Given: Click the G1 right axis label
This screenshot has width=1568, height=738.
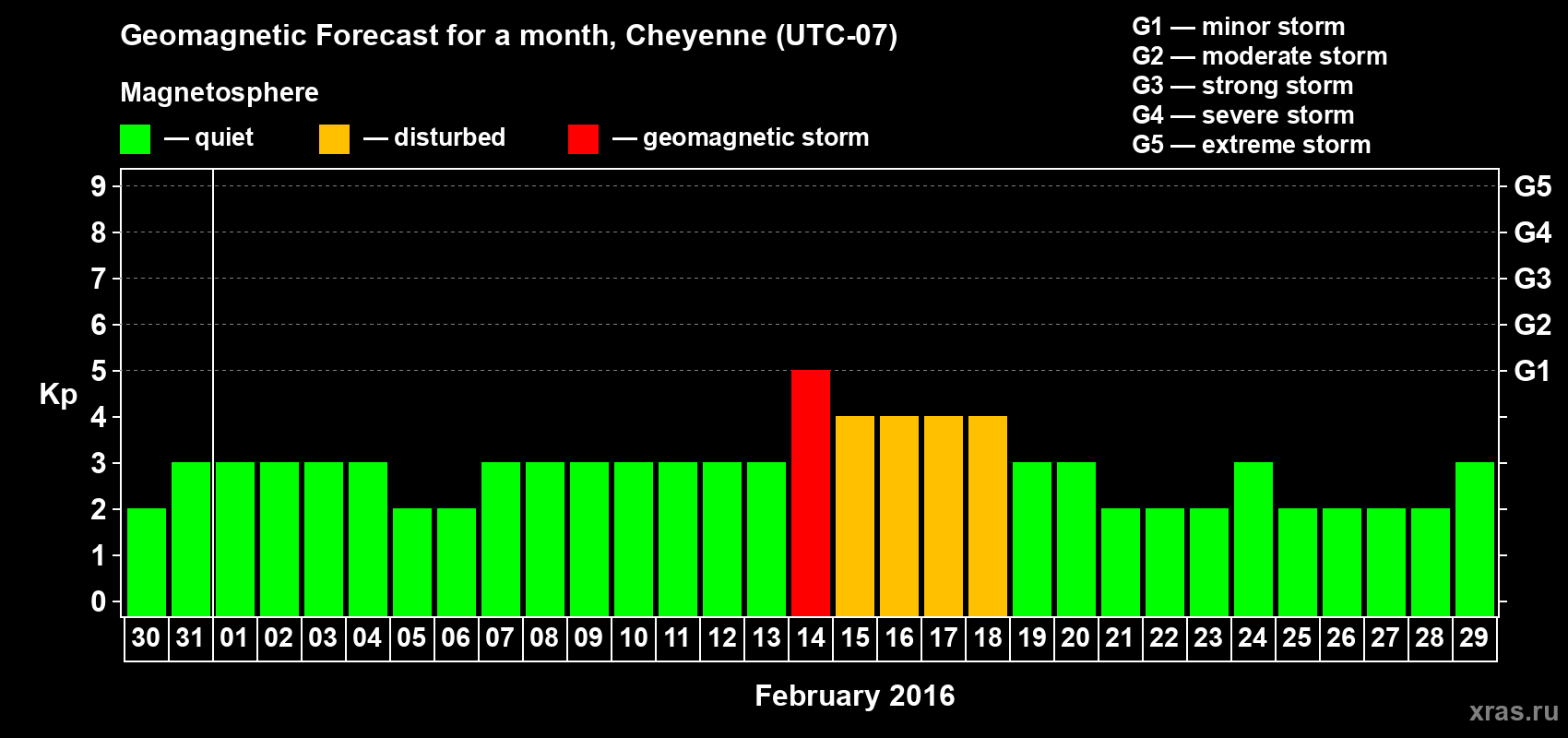Looking at the screenshot, I should pos(1533,371).
